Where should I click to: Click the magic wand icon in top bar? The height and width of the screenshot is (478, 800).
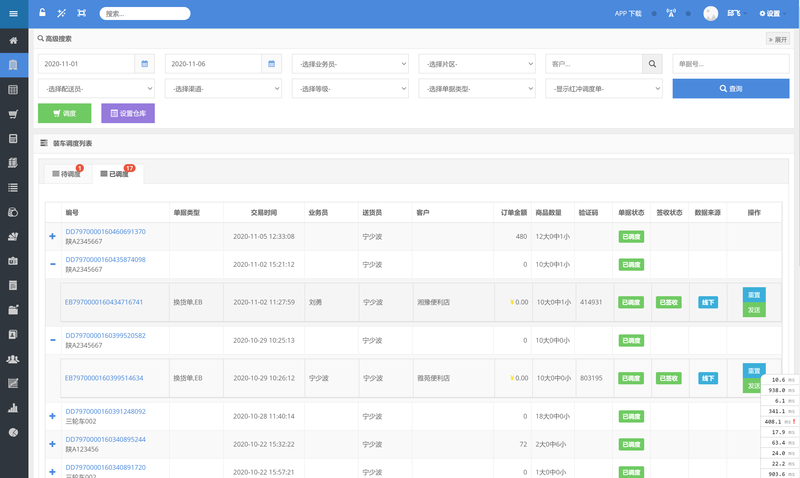62,13
